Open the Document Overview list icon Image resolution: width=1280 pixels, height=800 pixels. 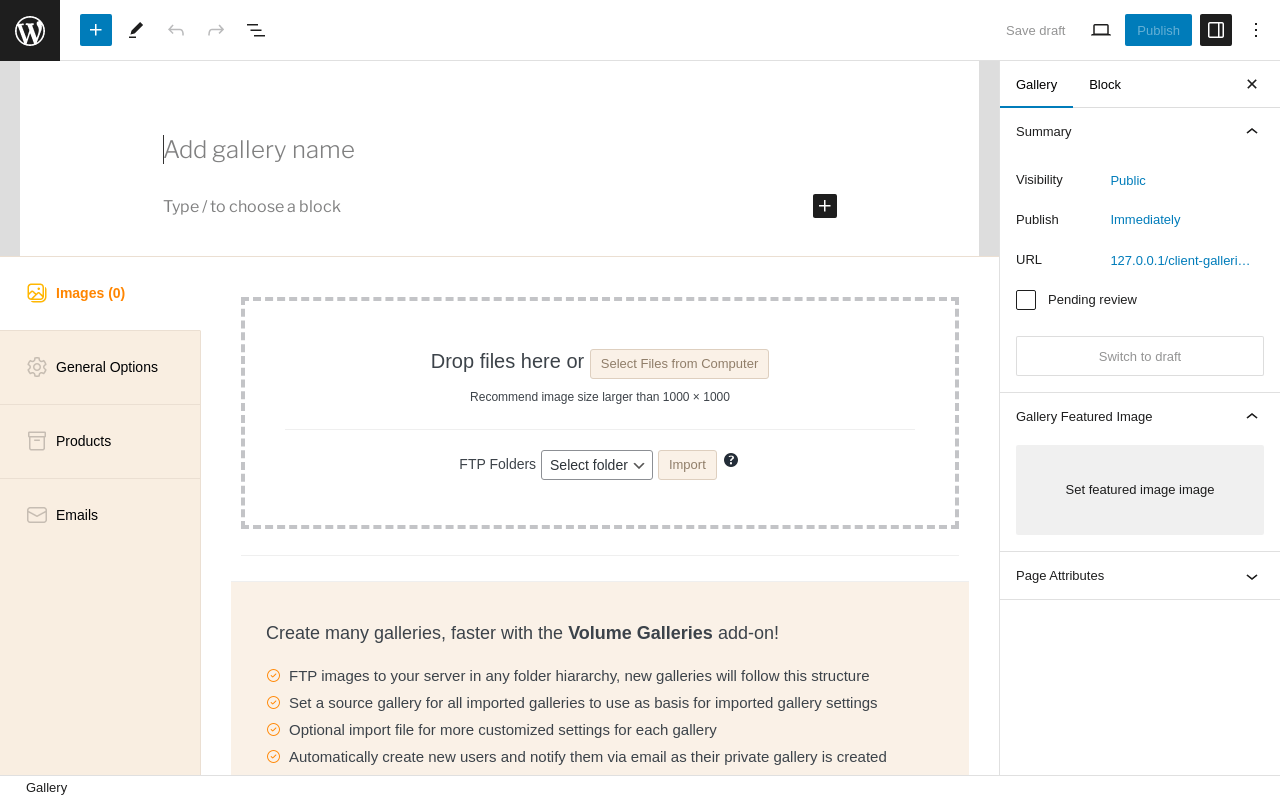point(256,30)
